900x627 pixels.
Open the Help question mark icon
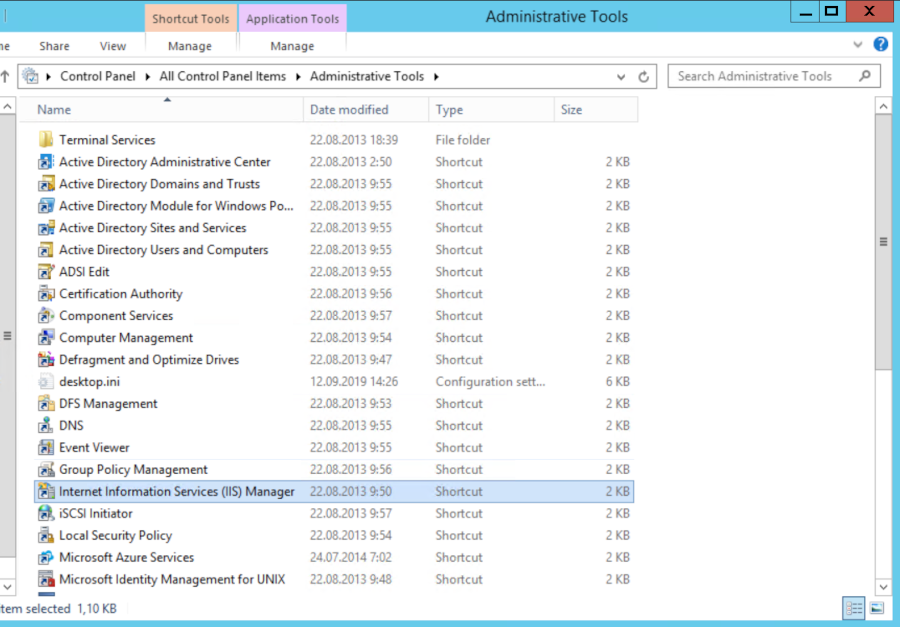click(880, 45)
